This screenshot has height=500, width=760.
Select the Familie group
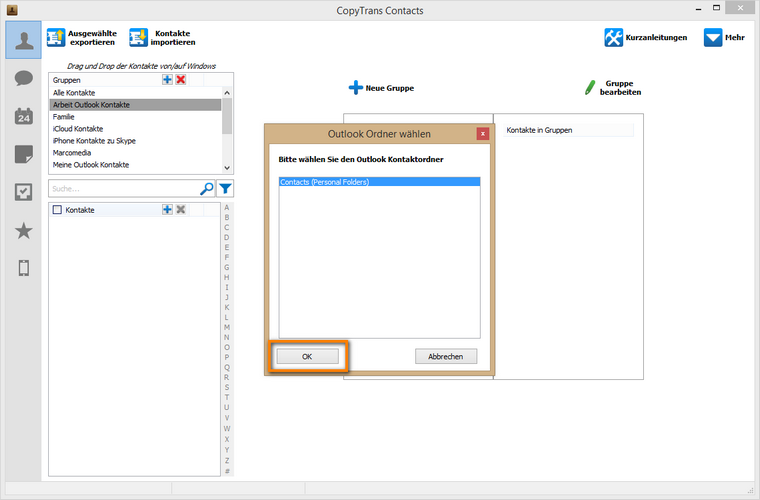click(x=135, y=117)
